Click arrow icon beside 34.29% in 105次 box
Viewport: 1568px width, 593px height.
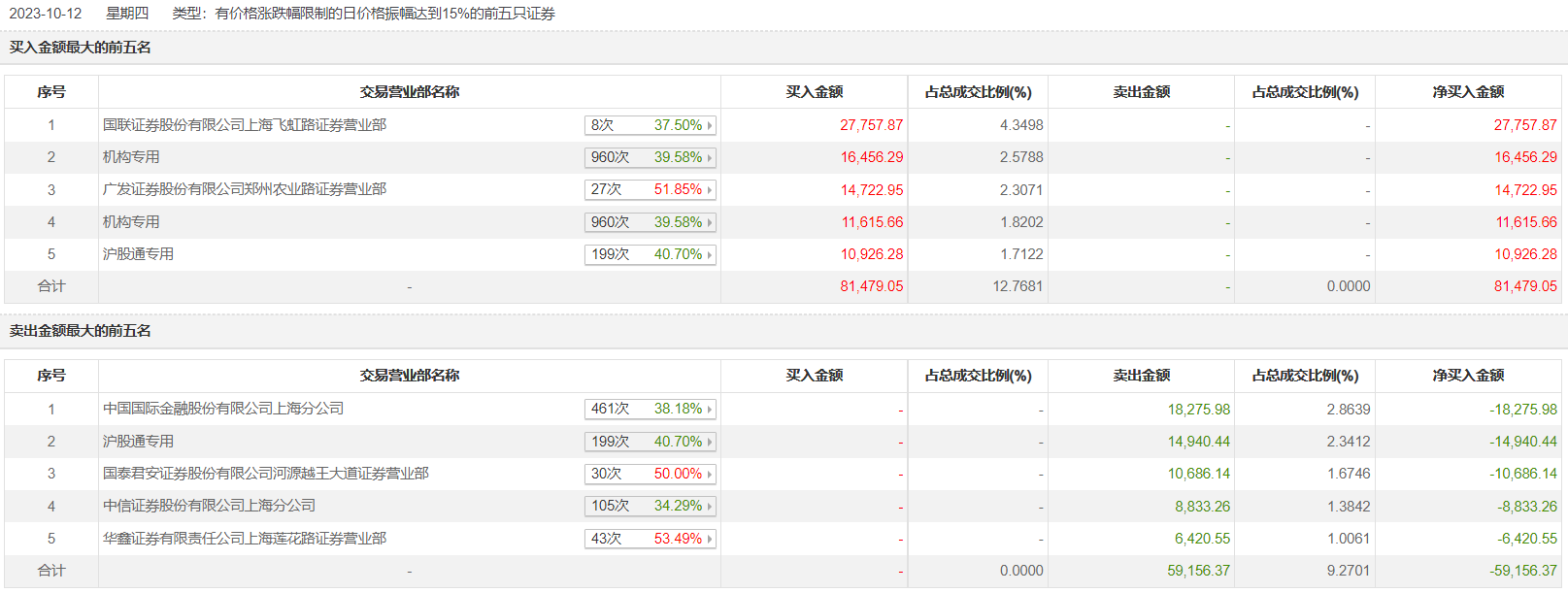tap(710, 507)
